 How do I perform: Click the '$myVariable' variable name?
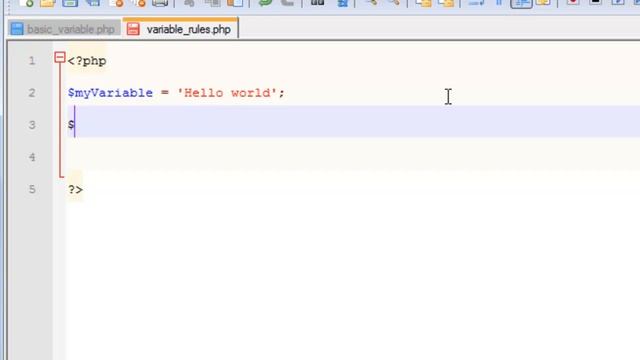(110, 93)
